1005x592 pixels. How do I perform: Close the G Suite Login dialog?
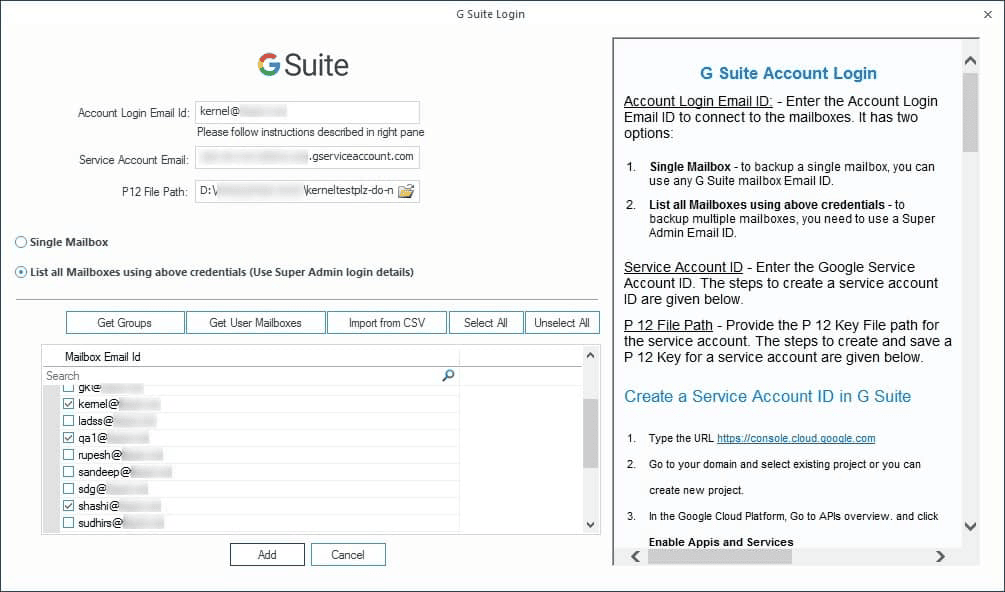click(x=988, y=14)
